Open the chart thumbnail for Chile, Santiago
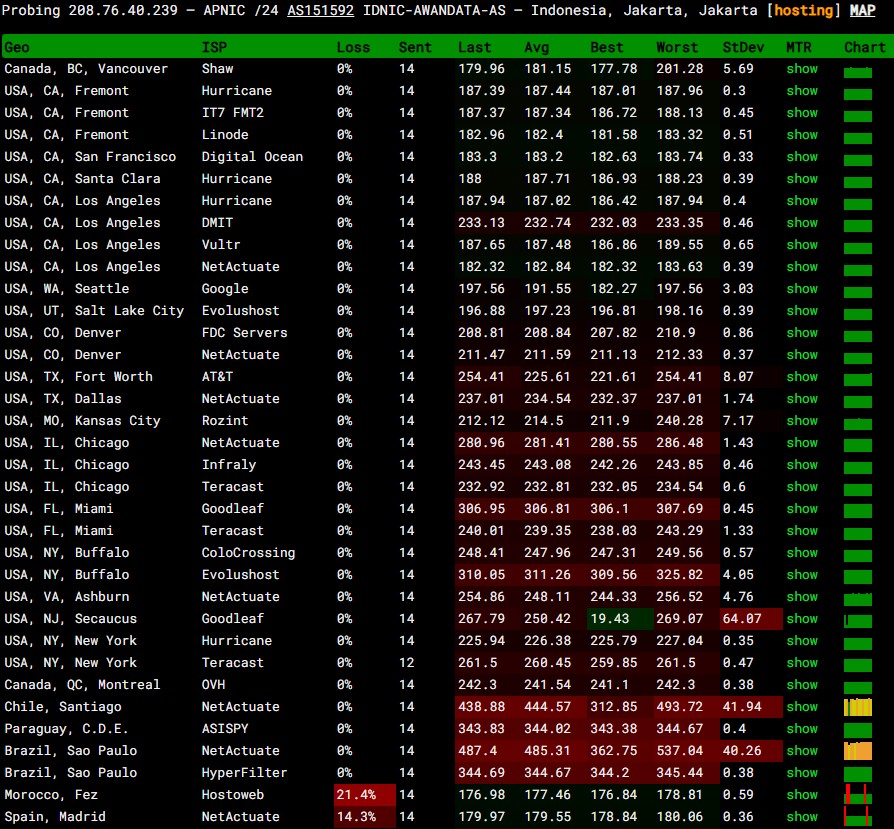Screen dimensions: 894x829 click(858, 707)
